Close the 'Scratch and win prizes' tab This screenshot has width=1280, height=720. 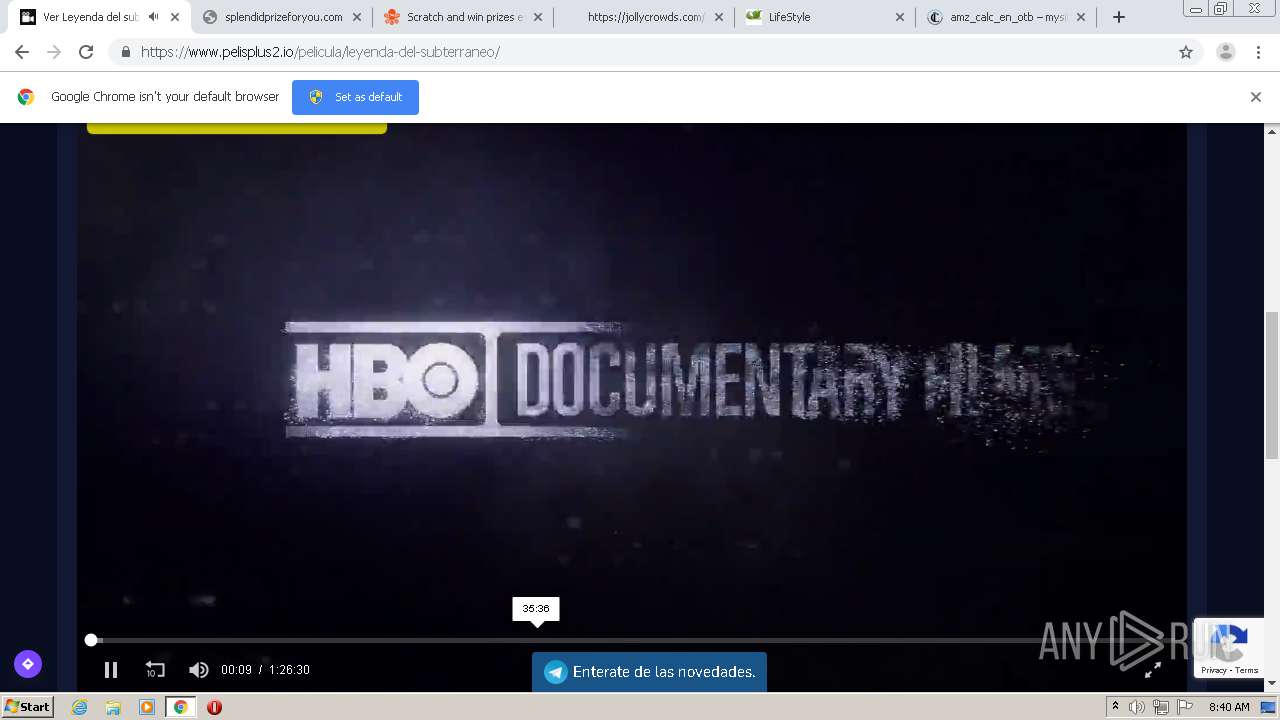coord(538,17)
